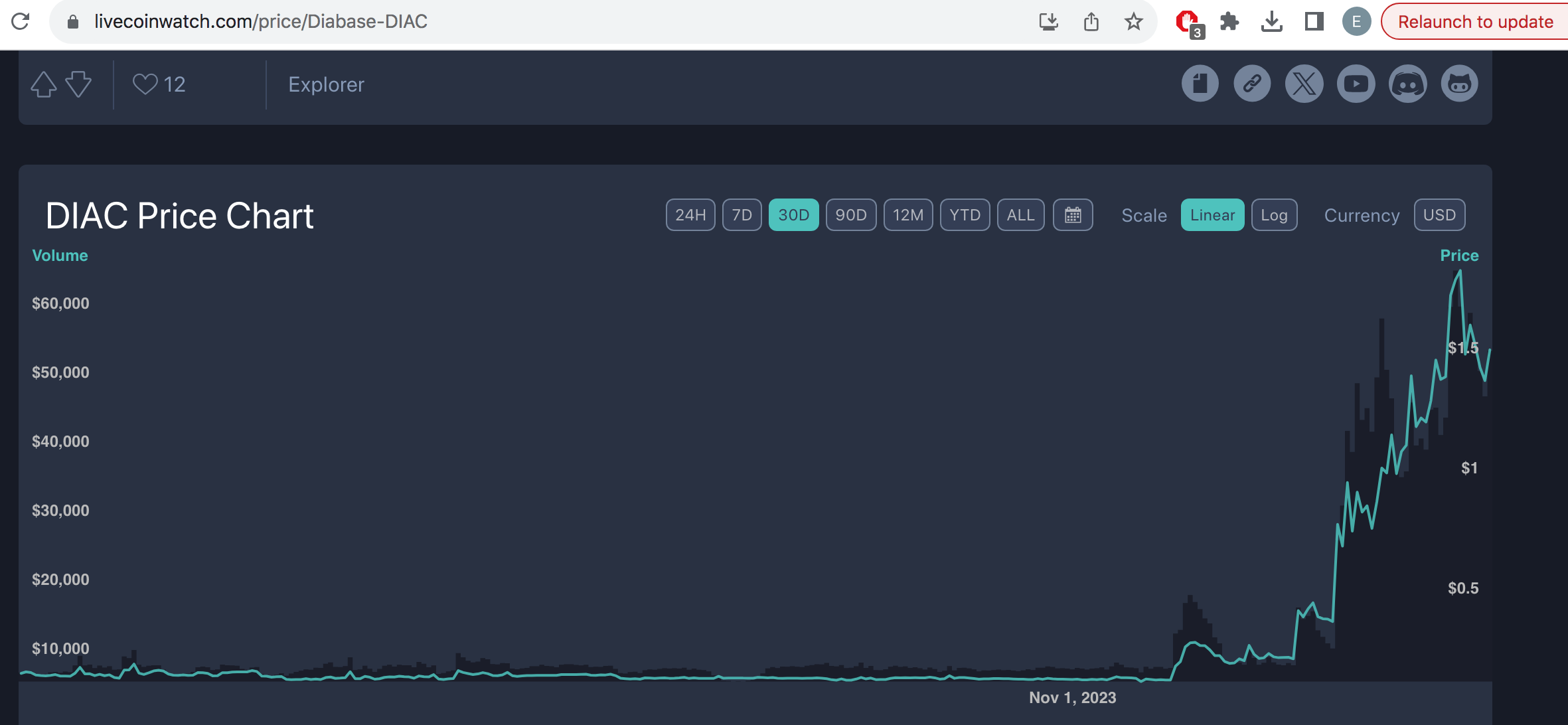Screen dimensions: 1568x725
Task: Switch chart to the 12M range
Action: [x=908, y=215]
